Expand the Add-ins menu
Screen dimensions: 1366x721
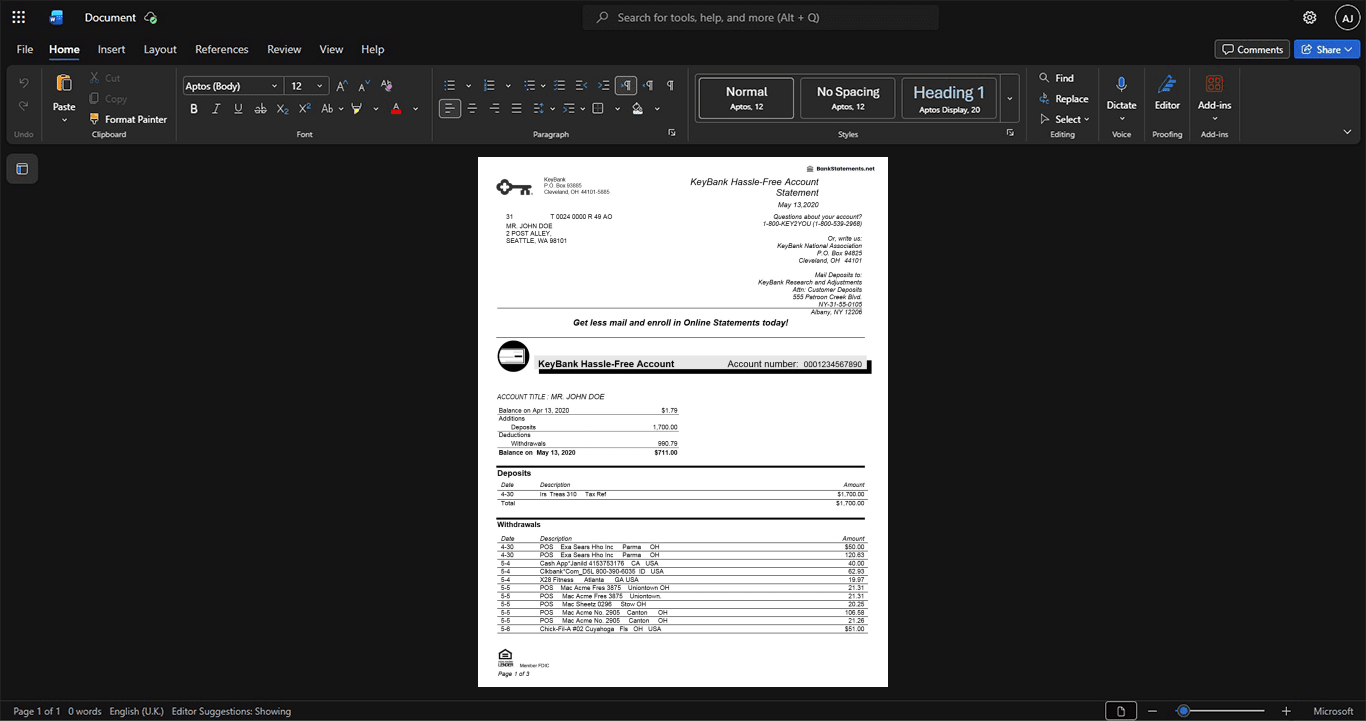click(x=1215, y=119)
